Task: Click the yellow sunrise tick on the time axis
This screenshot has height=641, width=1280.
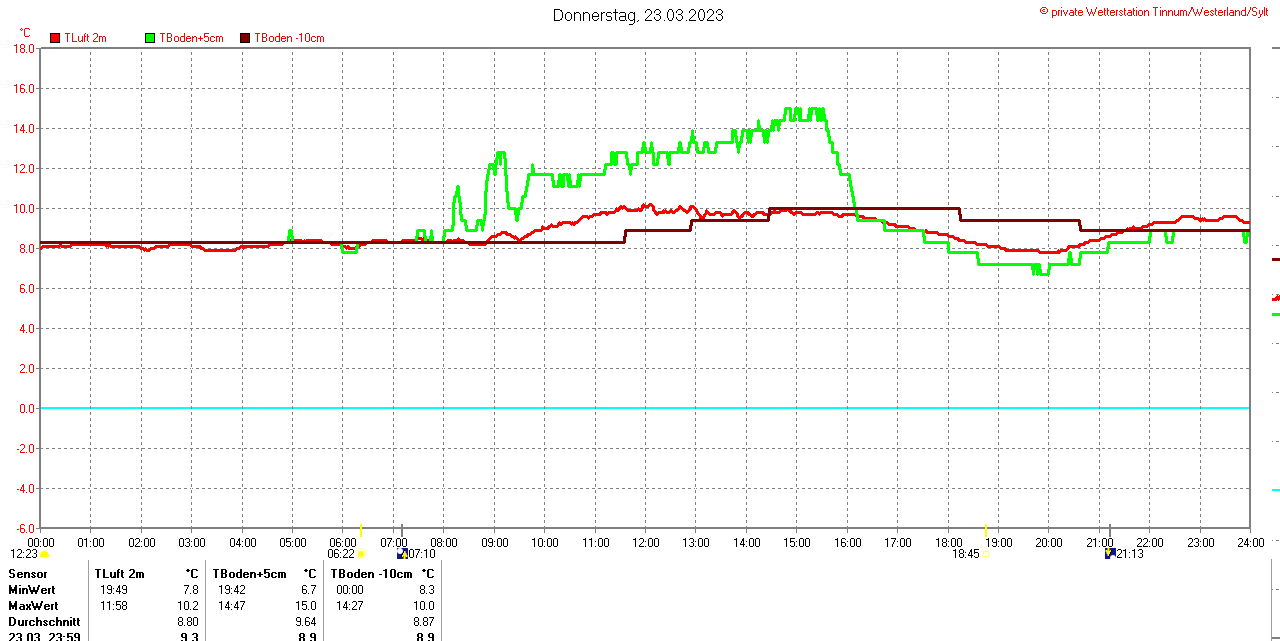Action: (360, 530)
